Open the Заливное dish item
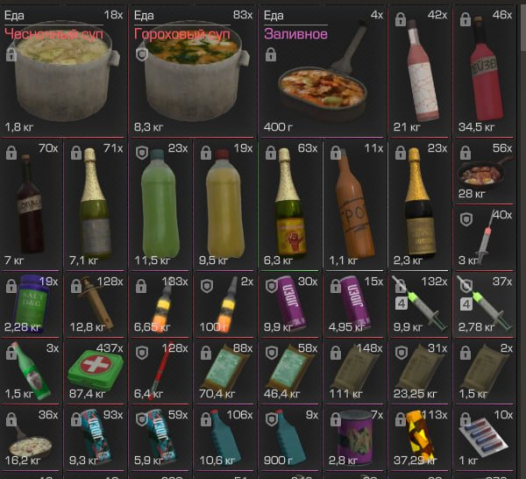 click(322, 72)
